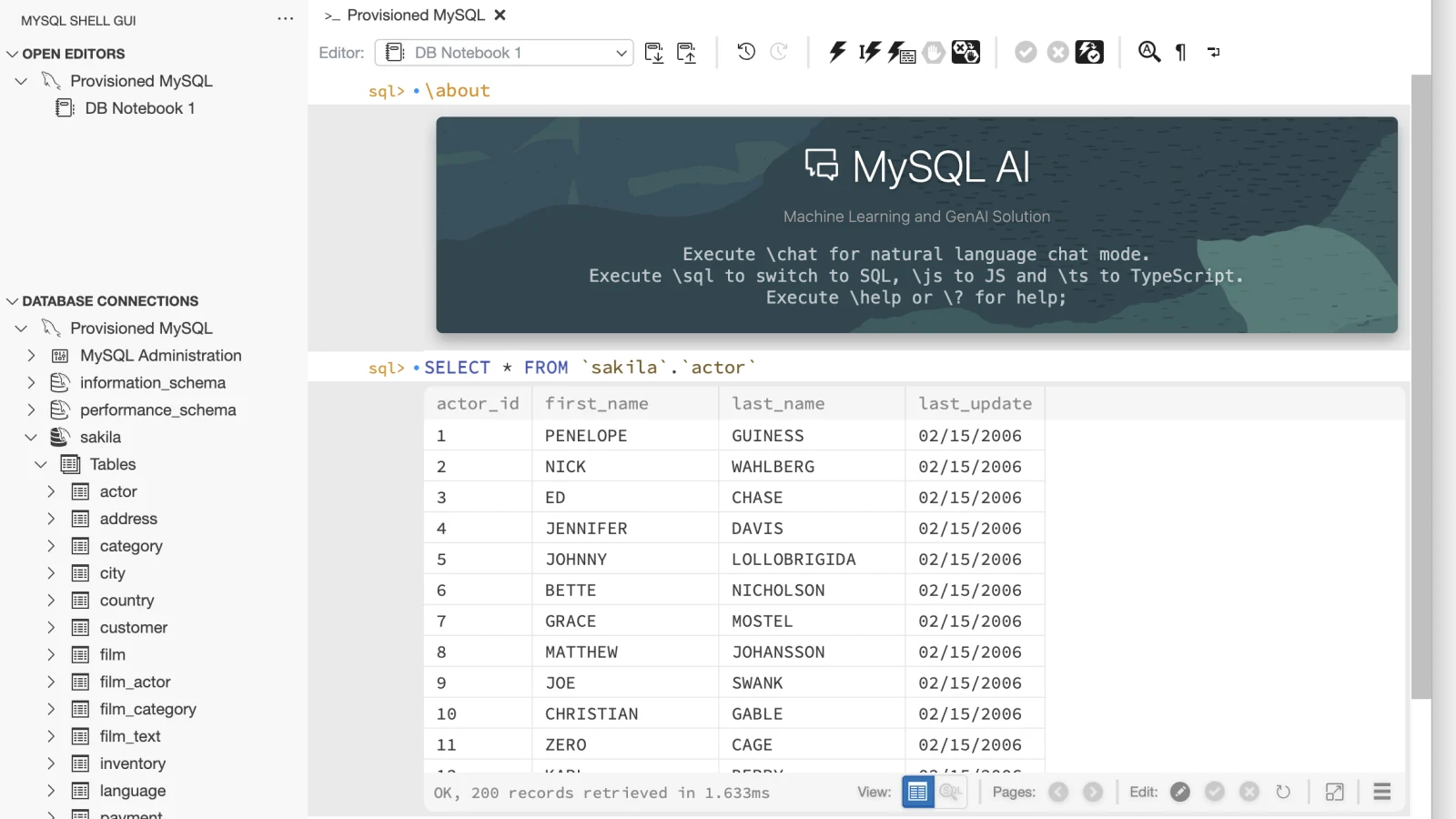This screenshot has width=1456, height=819.
Task: Click the lightning Execute statement icon
Action: click(x=837, y=52)
